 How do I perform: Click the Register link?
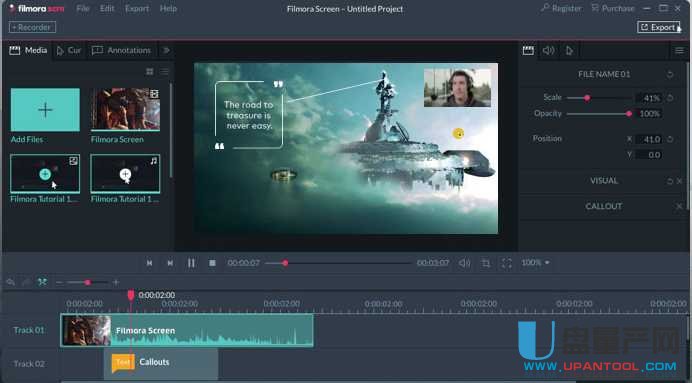pos(561,8)
